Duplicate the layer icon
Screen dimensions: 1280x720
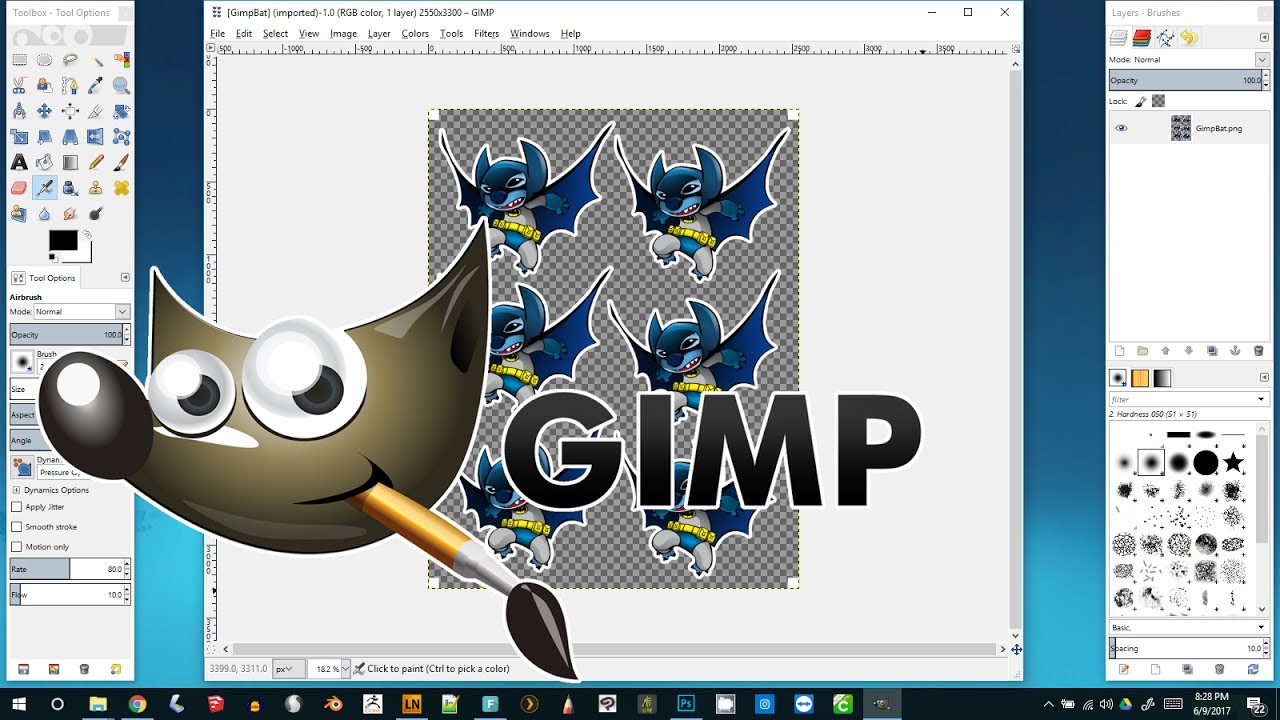pos(1212,351)
